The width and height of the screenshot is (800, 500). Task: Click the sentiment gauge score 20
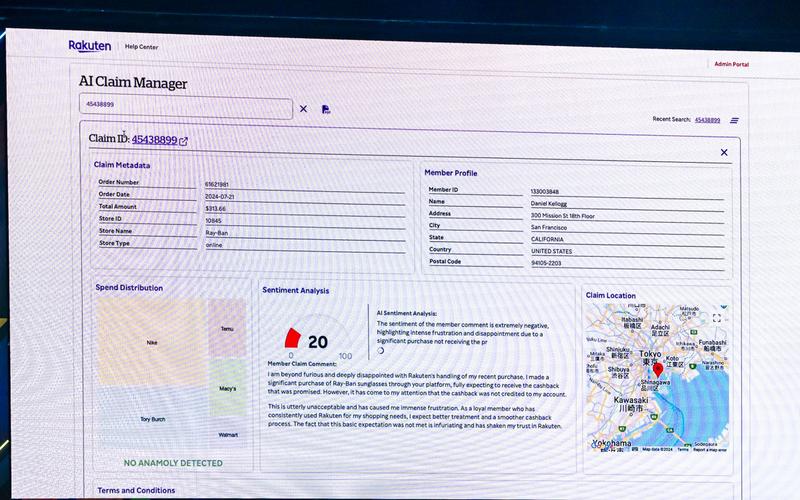coord(317,342)
